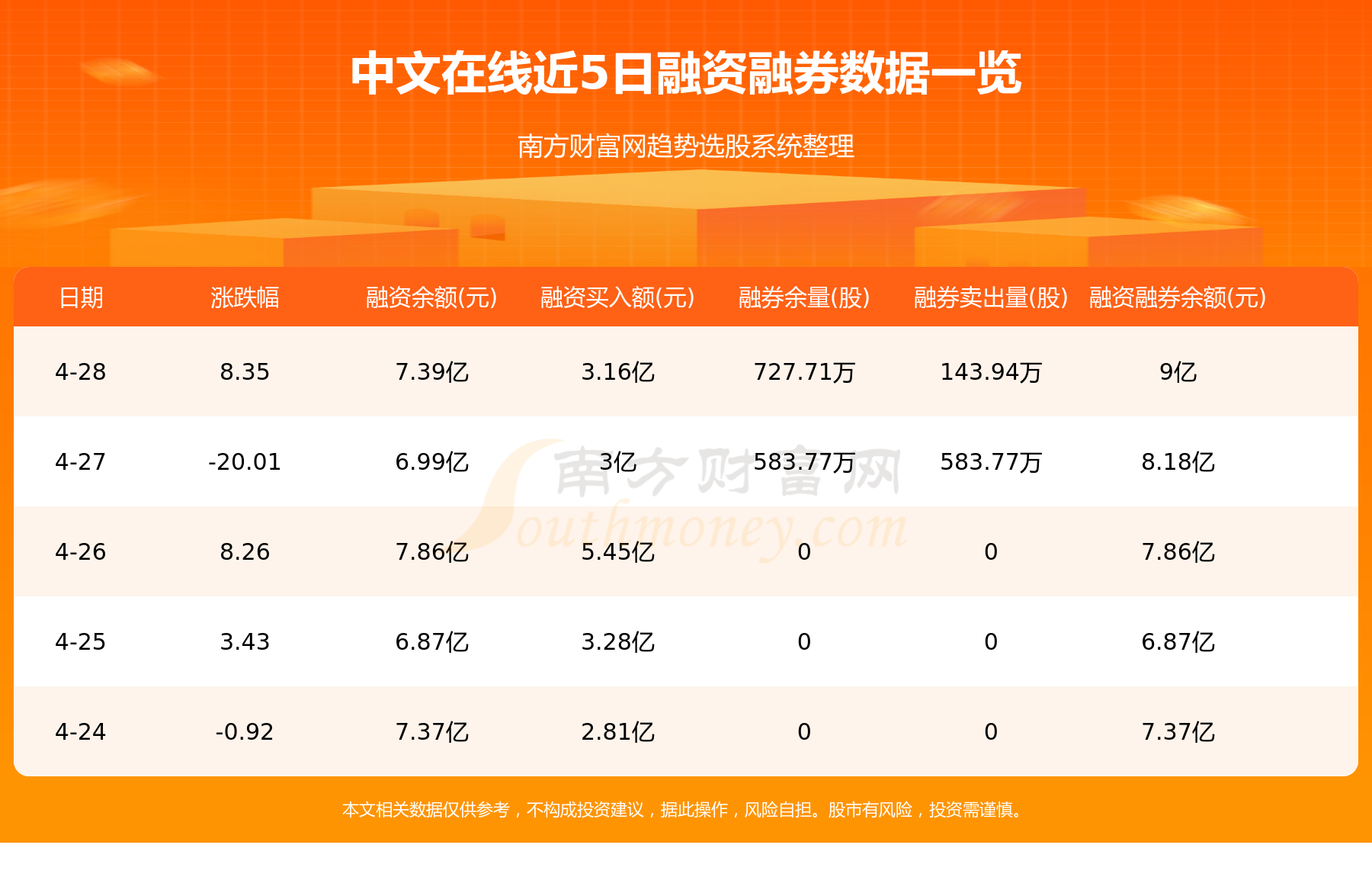This screenshot has height=877, width=1372.
Task: Click the date cell 4-26
Action: [81, 551]
